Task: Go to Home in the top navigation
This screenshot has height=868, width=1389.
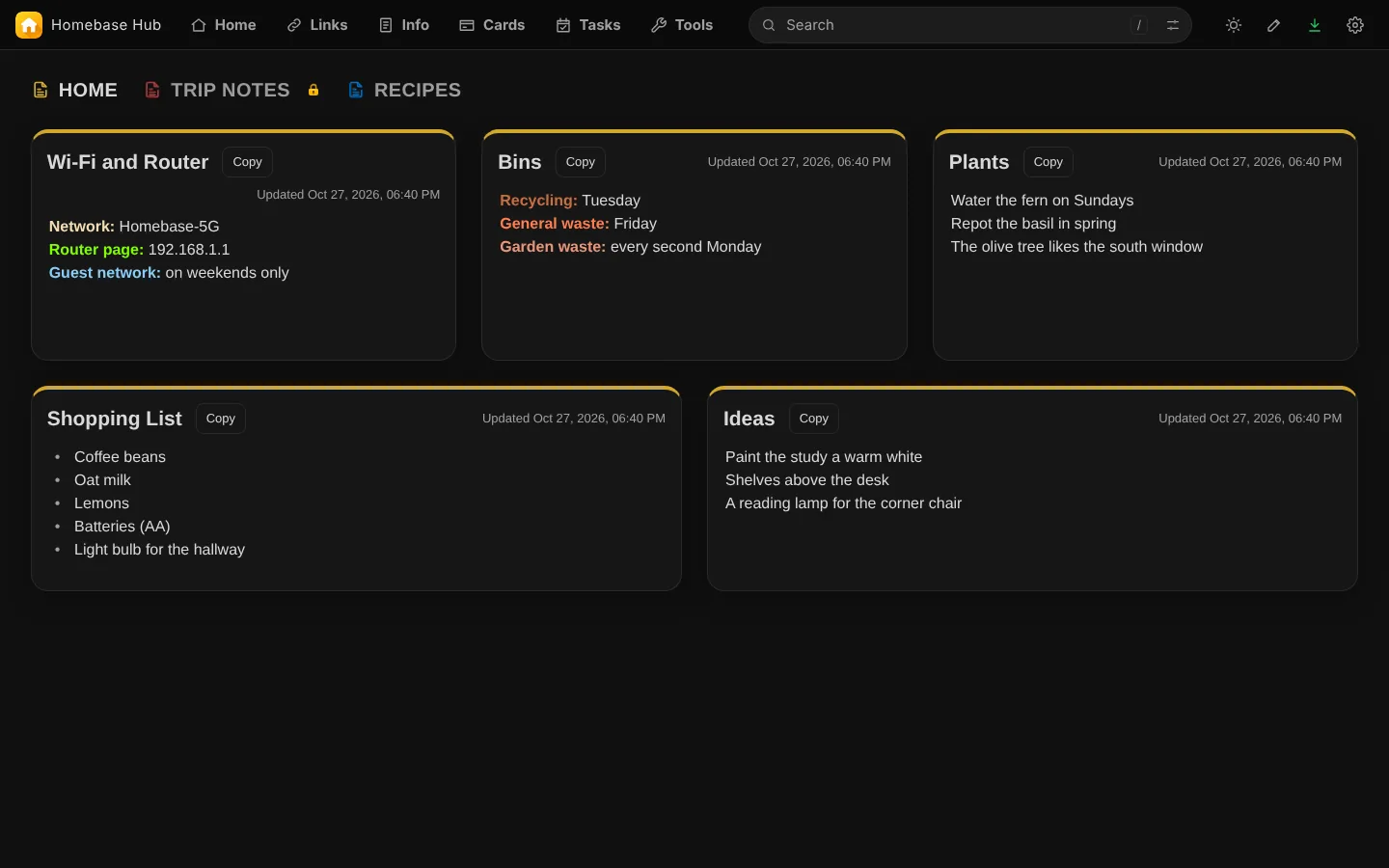Action: tap(224, 25)
